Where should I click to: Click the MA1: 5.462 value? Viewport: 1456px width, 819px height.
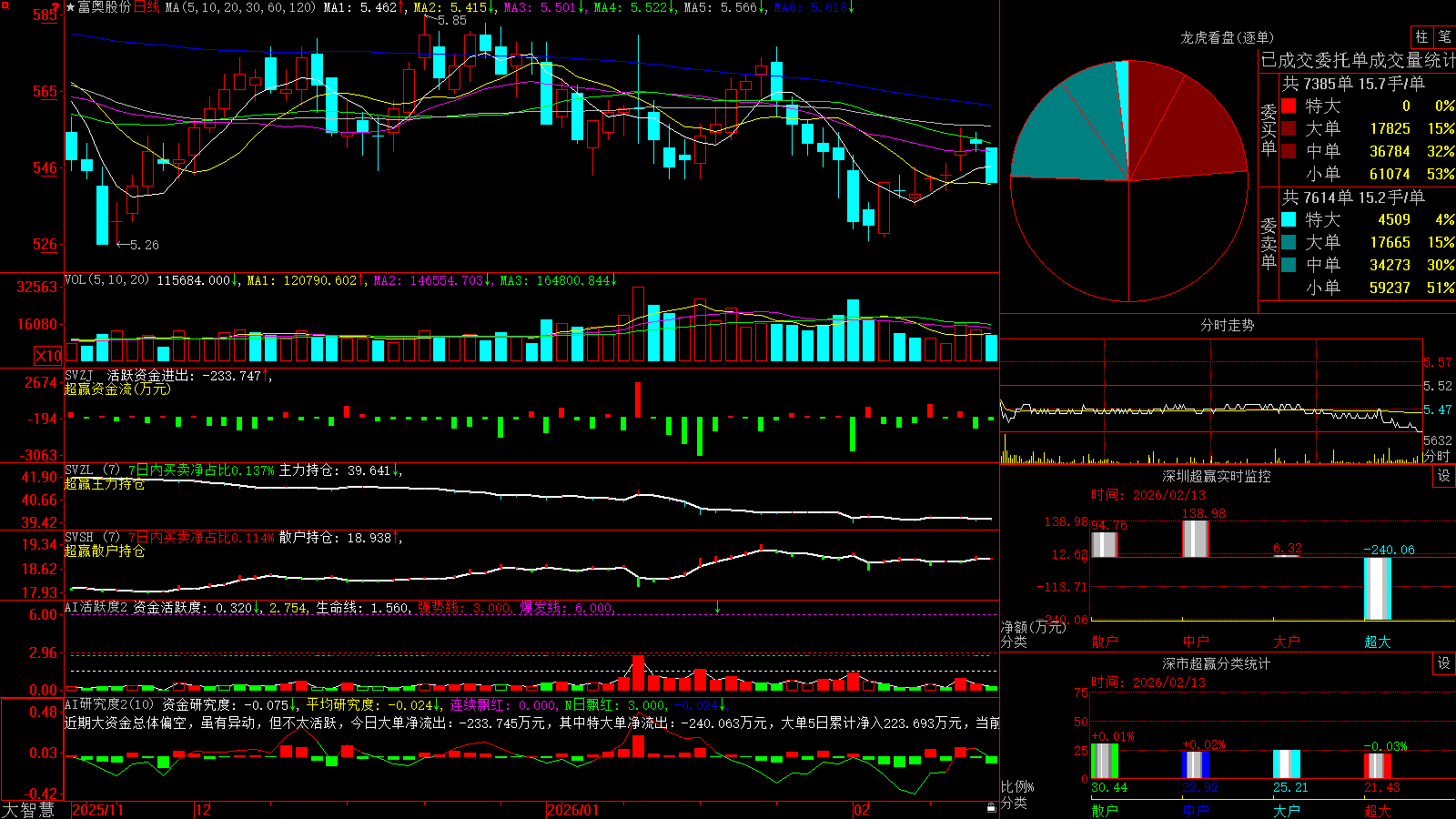coord(359,7)
